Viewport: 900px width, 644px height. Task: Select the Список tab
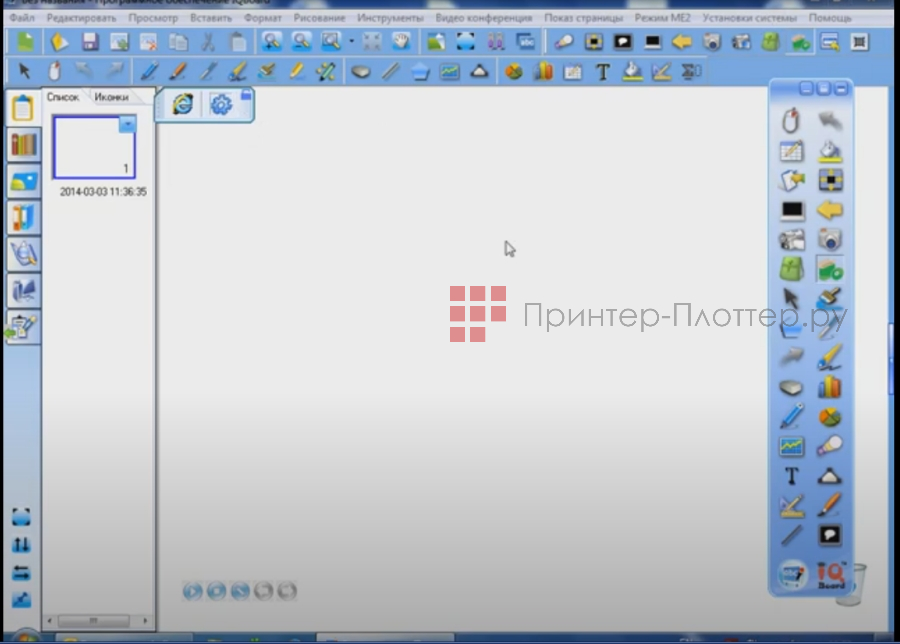(63, 97)
